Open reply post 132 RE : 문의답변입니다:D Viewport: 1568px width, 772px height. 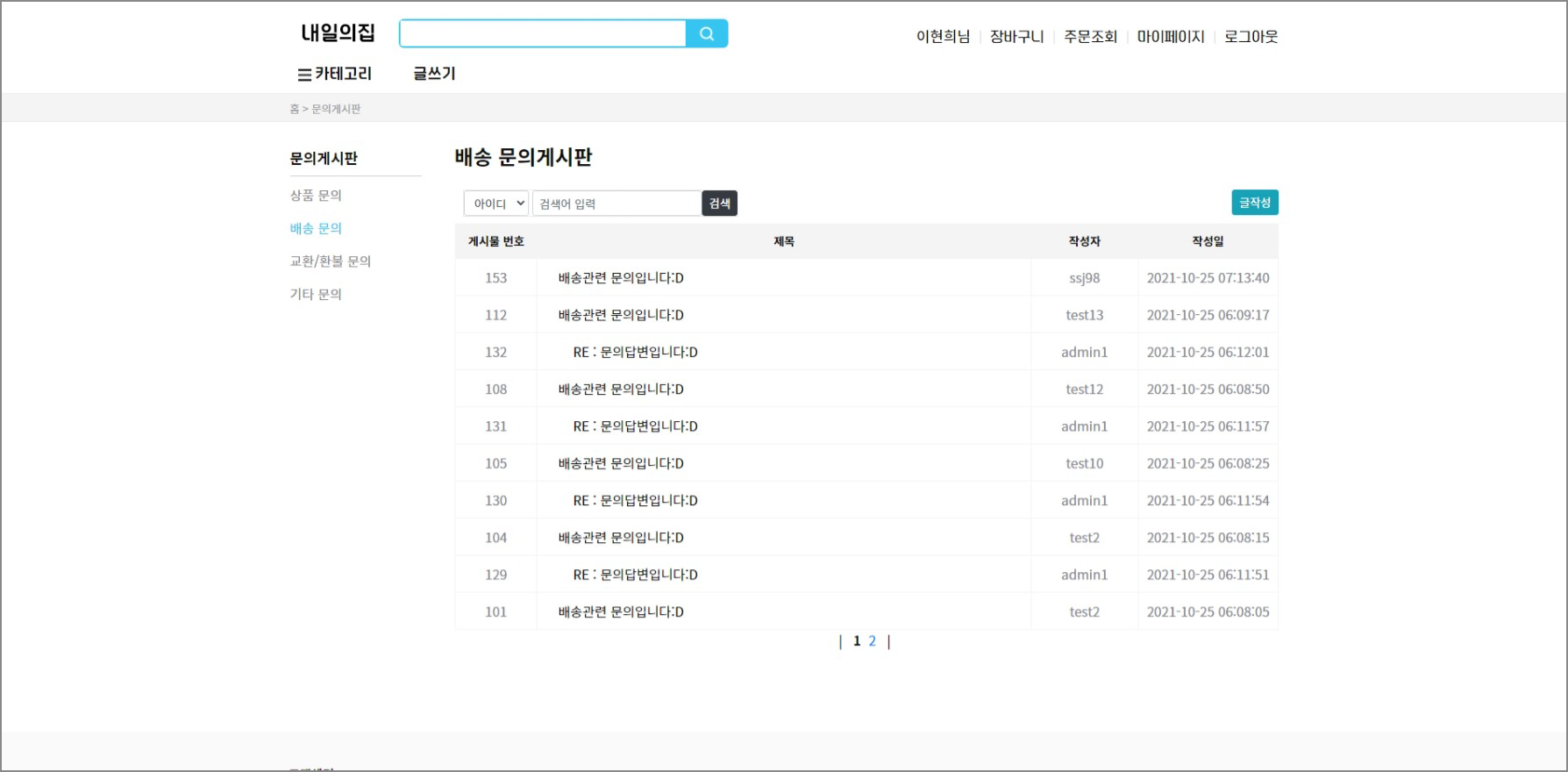pos(636,352)
